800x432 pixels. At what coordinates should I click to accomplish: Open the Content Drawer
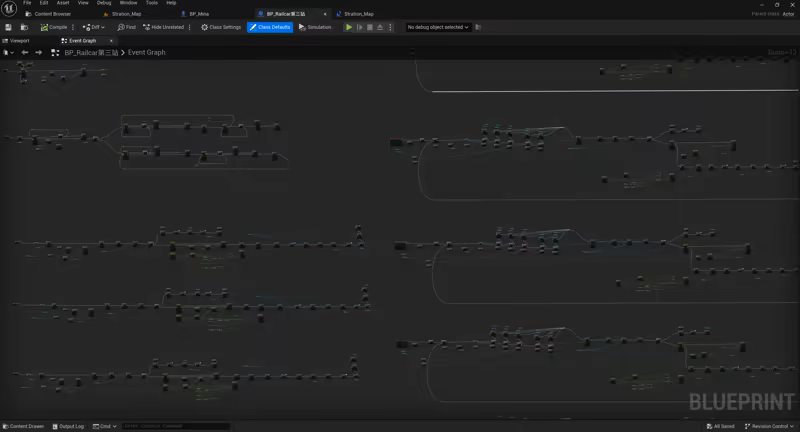pos(24,426)
